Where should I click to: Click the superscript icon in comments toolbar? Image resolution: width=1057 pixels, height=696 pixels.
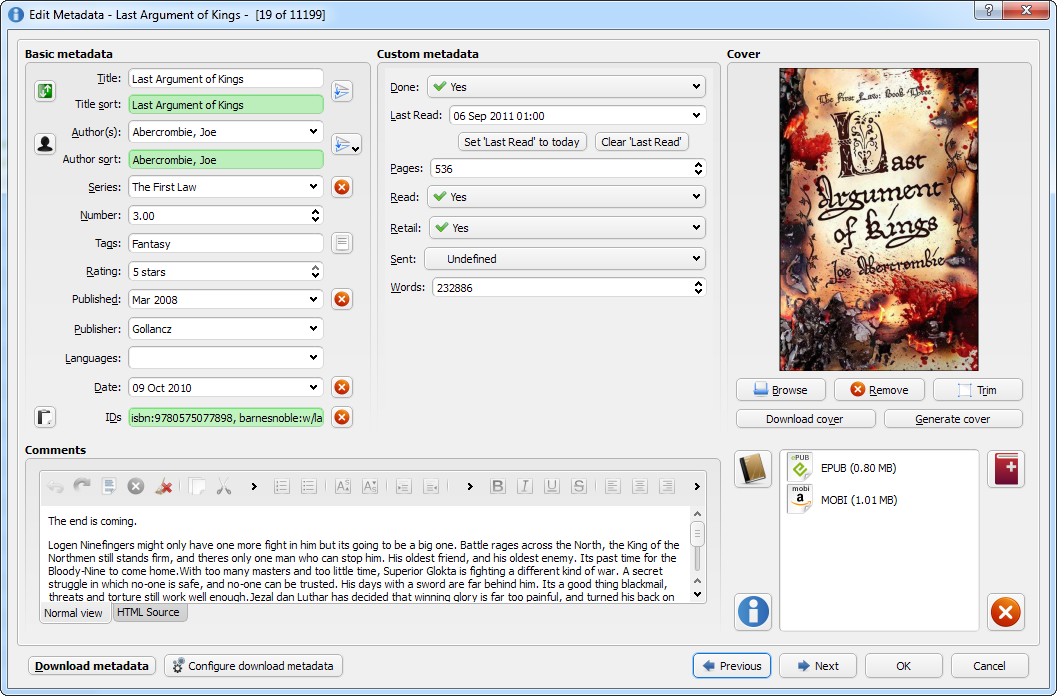coord(342,486)
